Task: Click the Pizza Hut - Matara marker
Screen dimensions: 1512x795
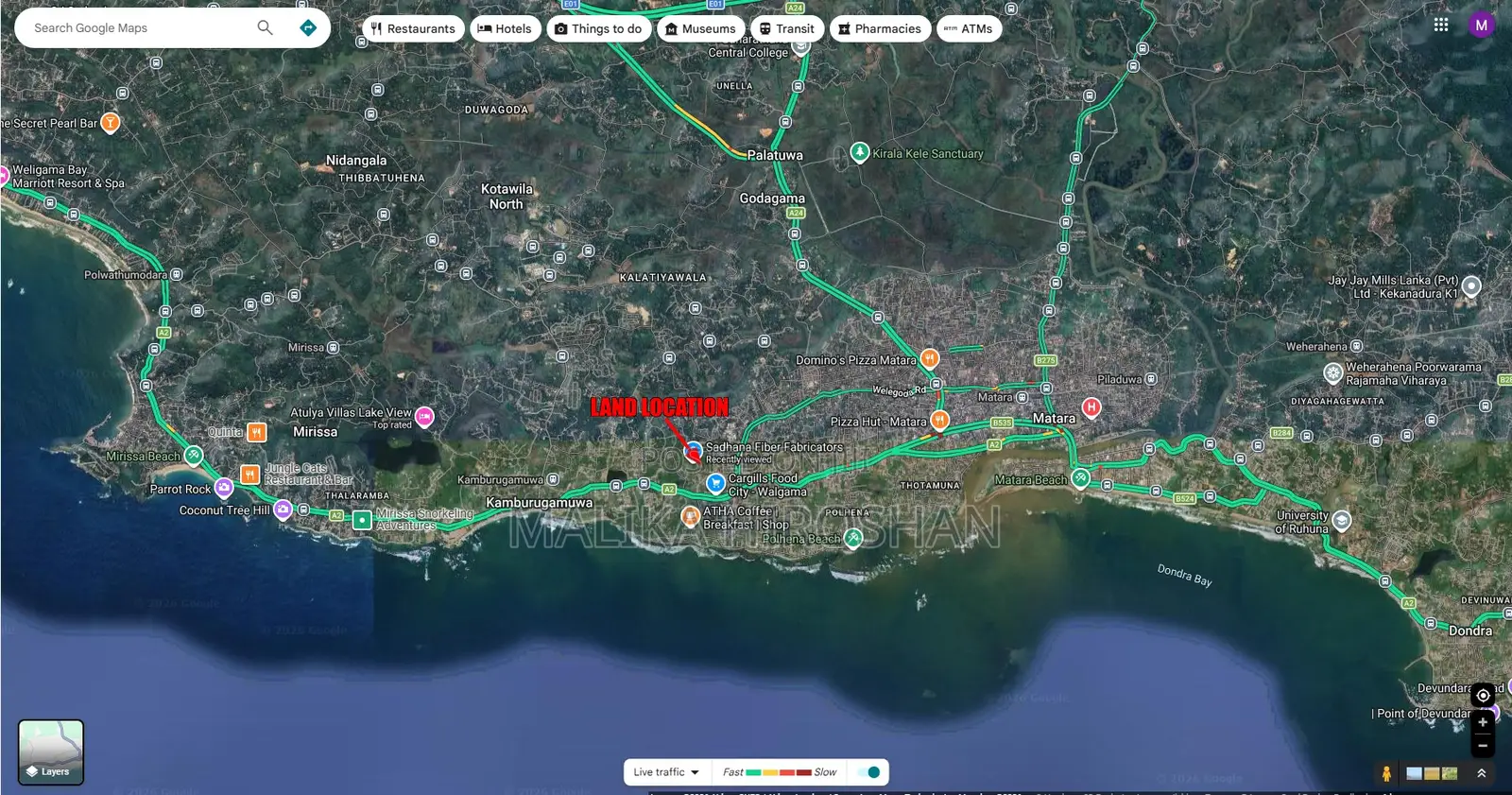Action: coord(939,420)
